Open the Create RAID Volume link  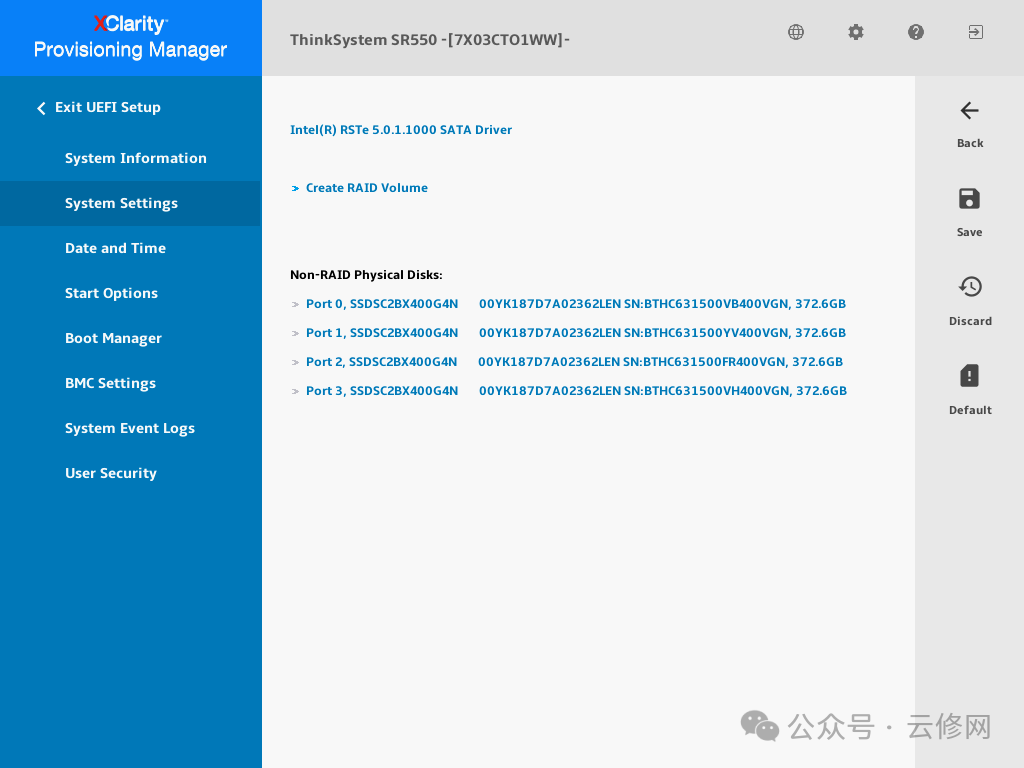click(367, 188)
